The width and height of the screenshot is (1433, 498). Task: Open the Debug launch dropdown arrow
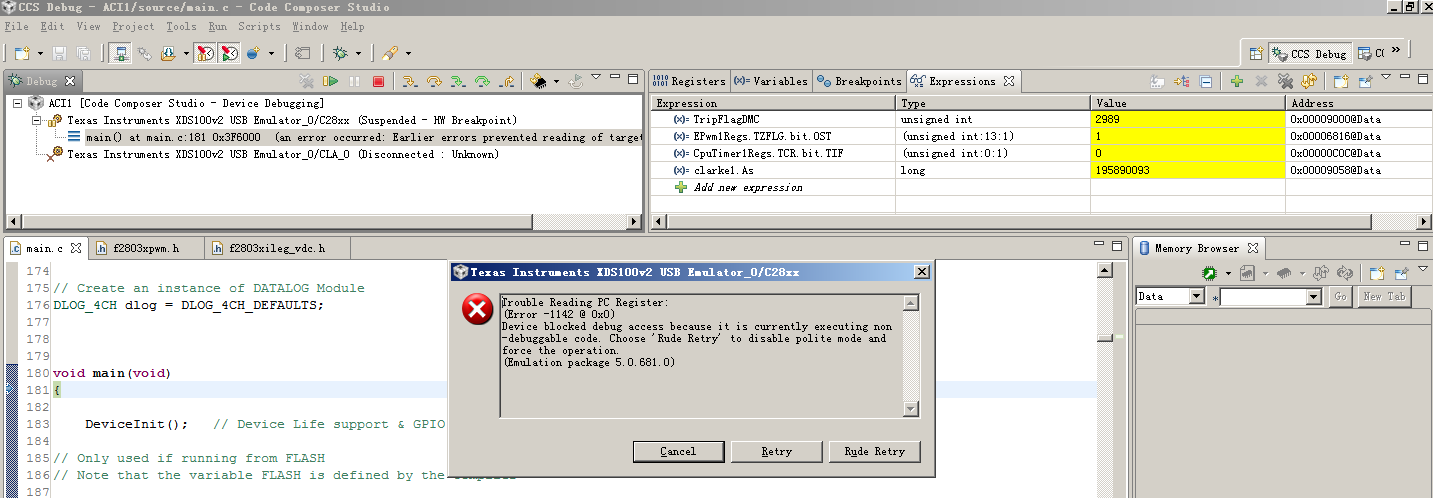357,53
